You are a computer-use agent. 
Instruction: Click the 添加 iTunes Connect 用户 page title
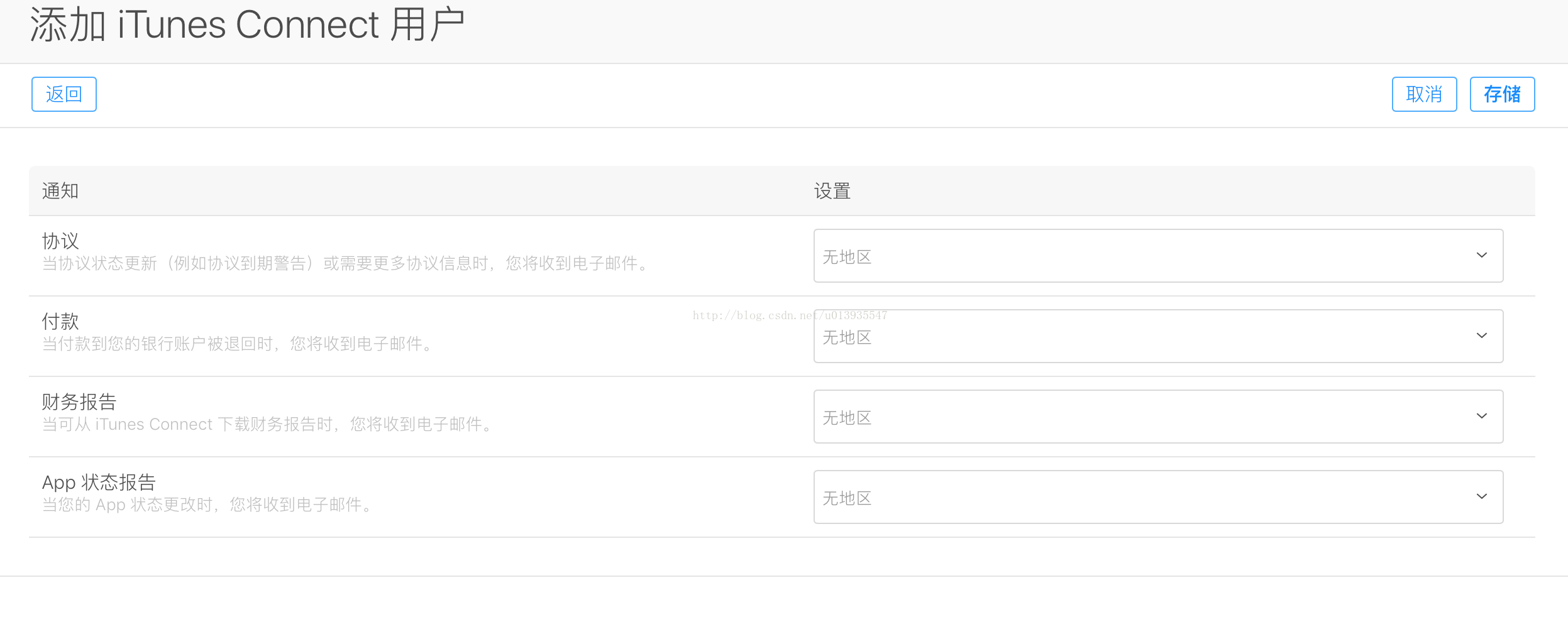pyautogui.click(x=247, y=25)
